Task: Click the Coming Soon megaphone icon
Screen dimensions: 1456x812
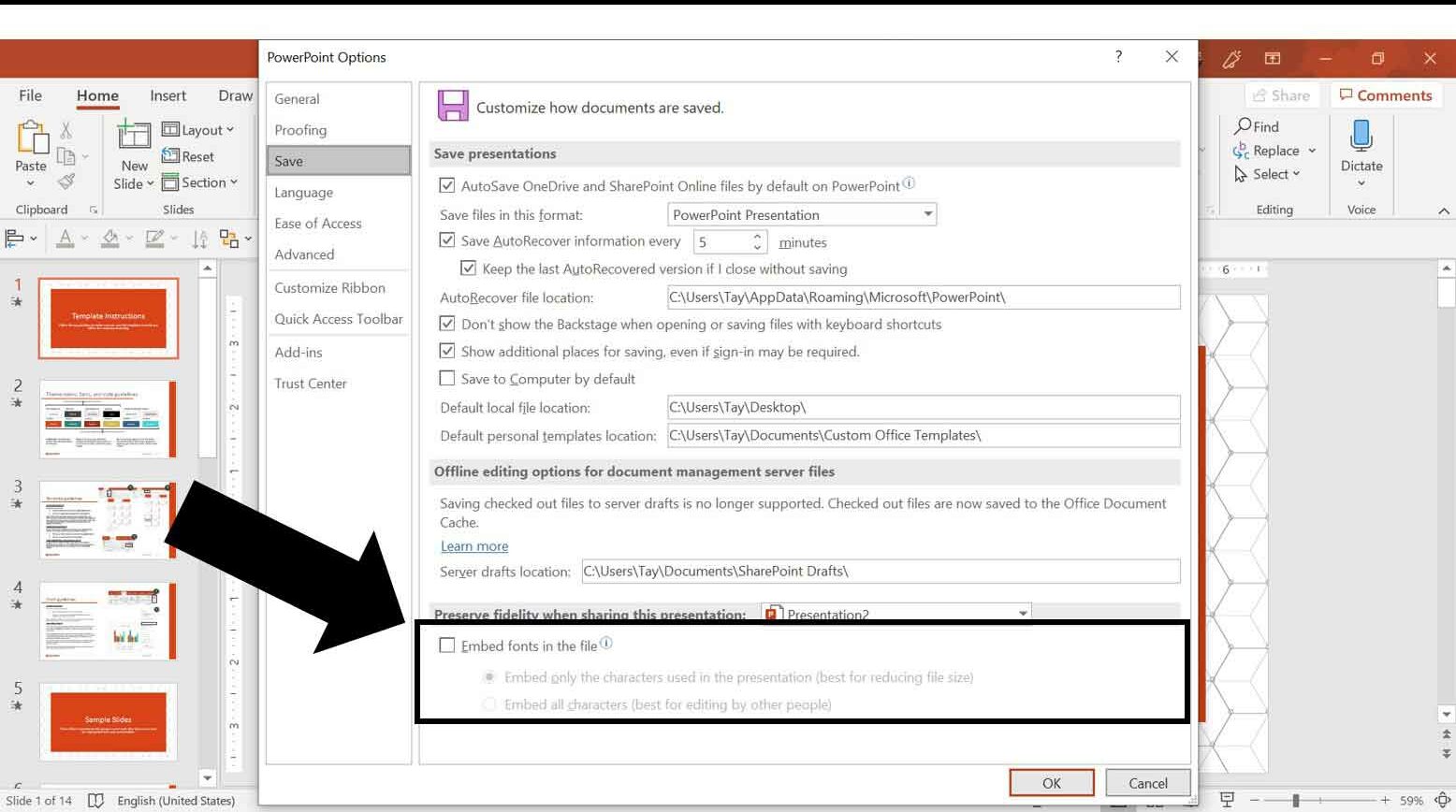Action: coord(1231,58)
